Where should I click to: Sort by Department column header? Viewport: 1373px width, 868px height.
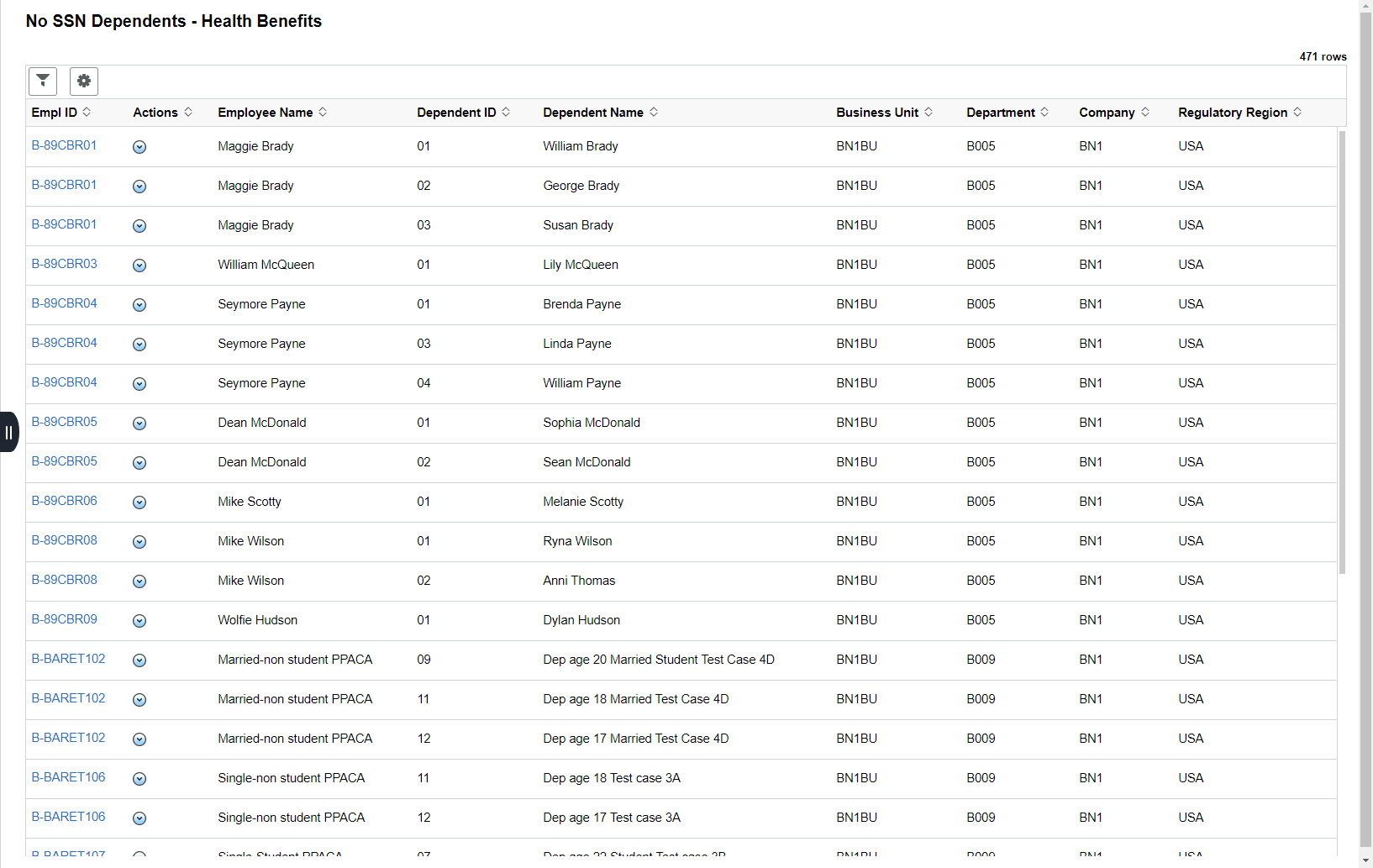click(1007, 113)
